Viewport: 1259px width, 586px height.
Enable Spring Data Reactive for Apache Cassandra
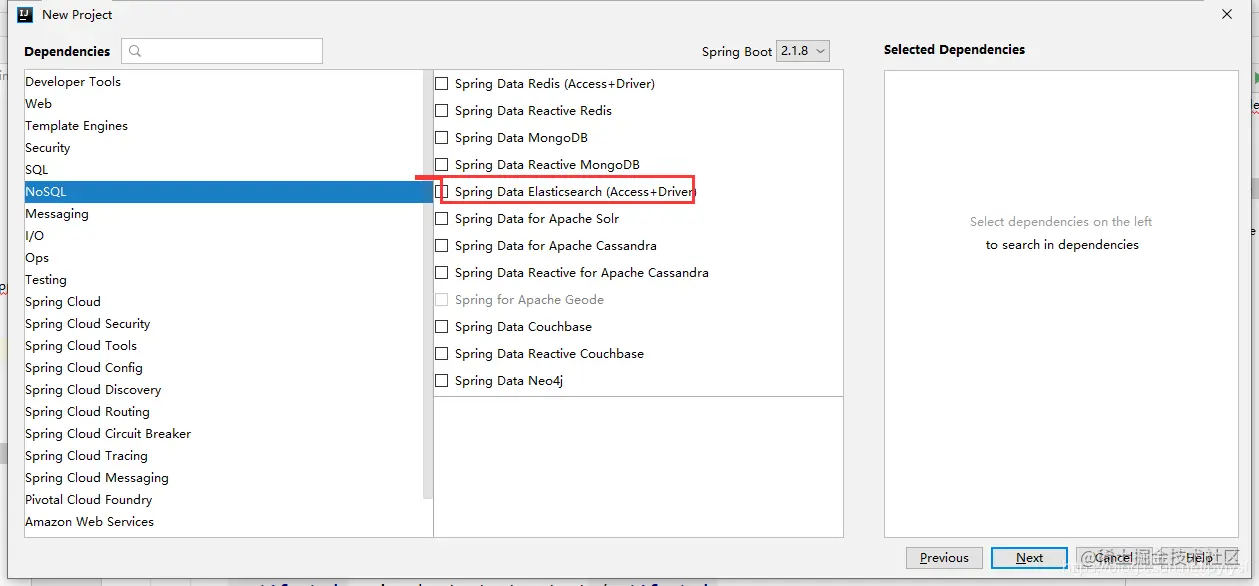click(x=441, y=273)
